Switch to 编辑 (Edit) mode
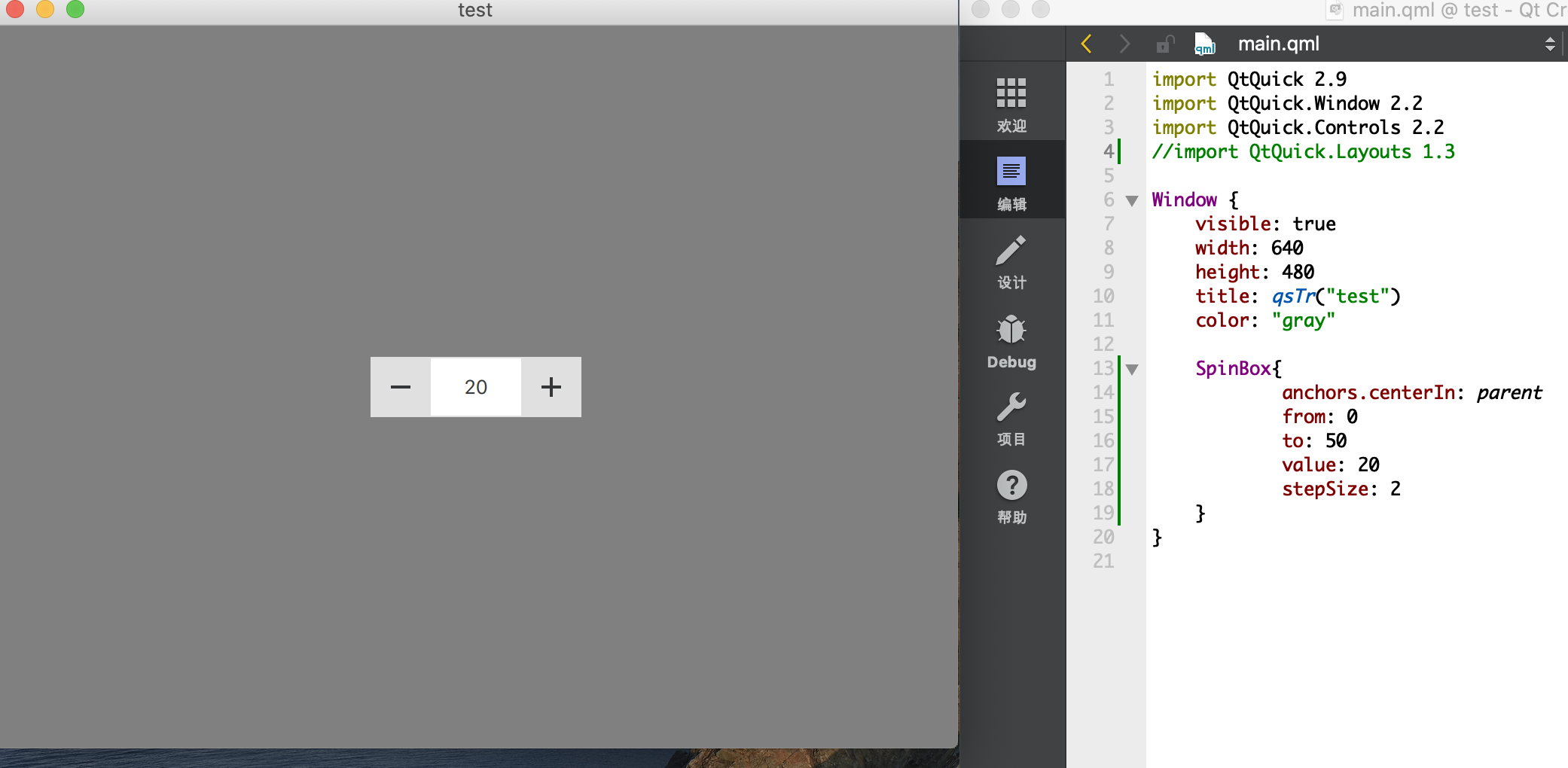This screenshot has height=768, width=1568. [x=1011, y=179]
